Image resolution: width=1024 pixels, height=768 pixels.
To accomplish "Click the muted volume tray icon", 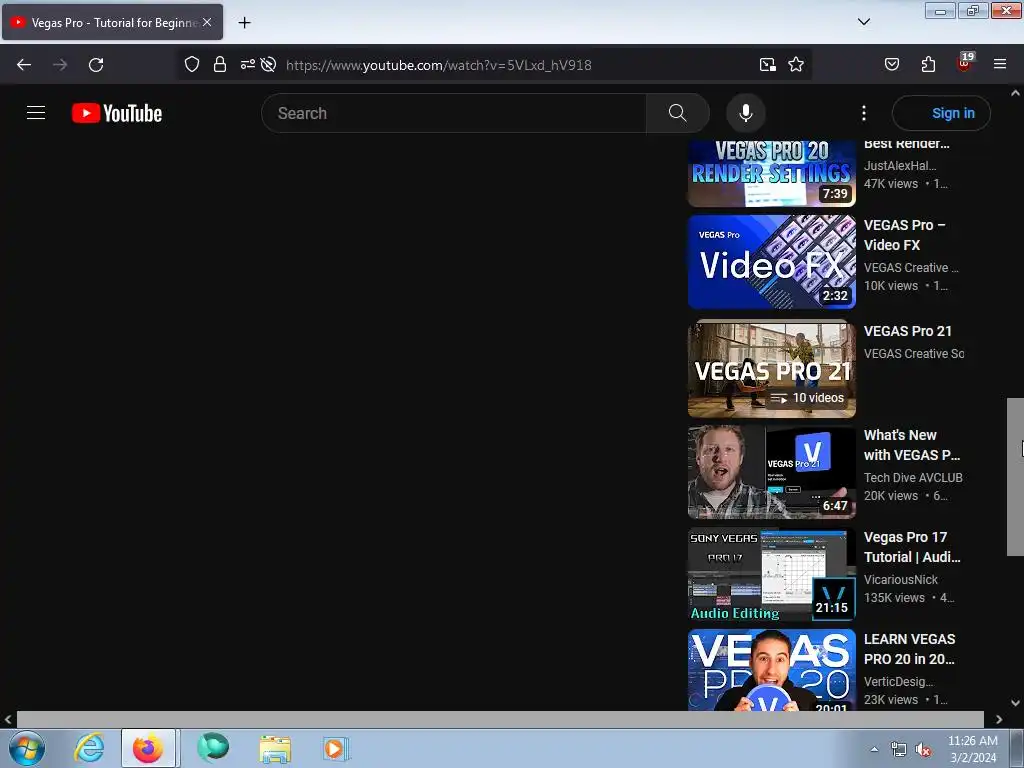I will click(x=923, y=750).
